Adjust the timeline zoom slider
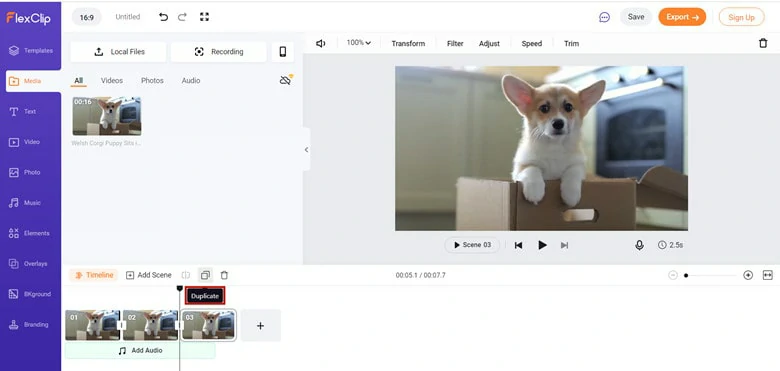Viewport: 780px width, 371px height. [x=710, y=275]
